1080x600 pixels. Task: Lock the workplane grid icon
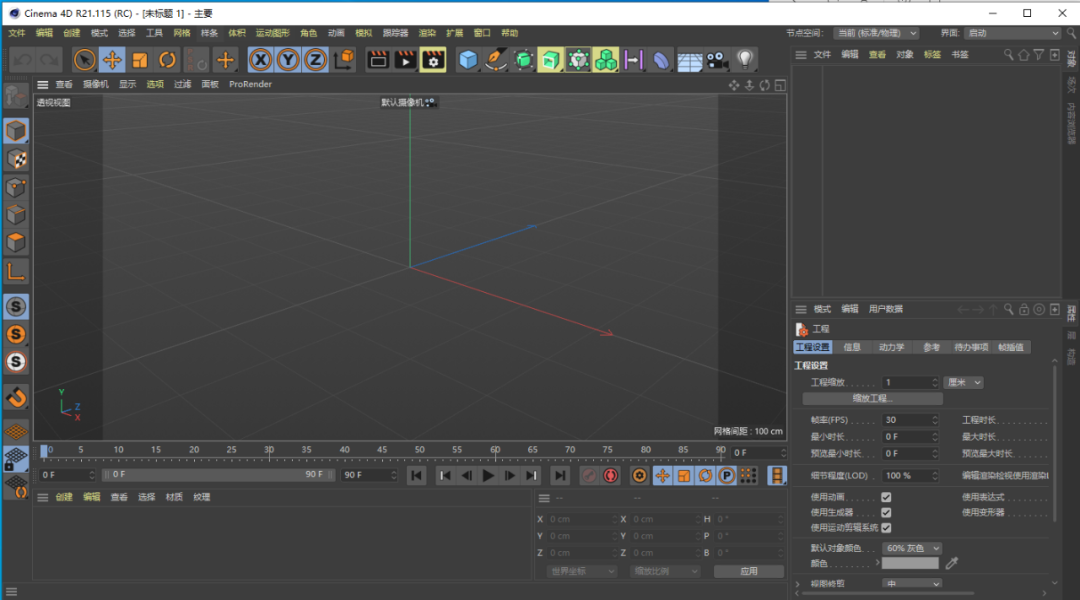pyautogui.click(x=16, y=459)
